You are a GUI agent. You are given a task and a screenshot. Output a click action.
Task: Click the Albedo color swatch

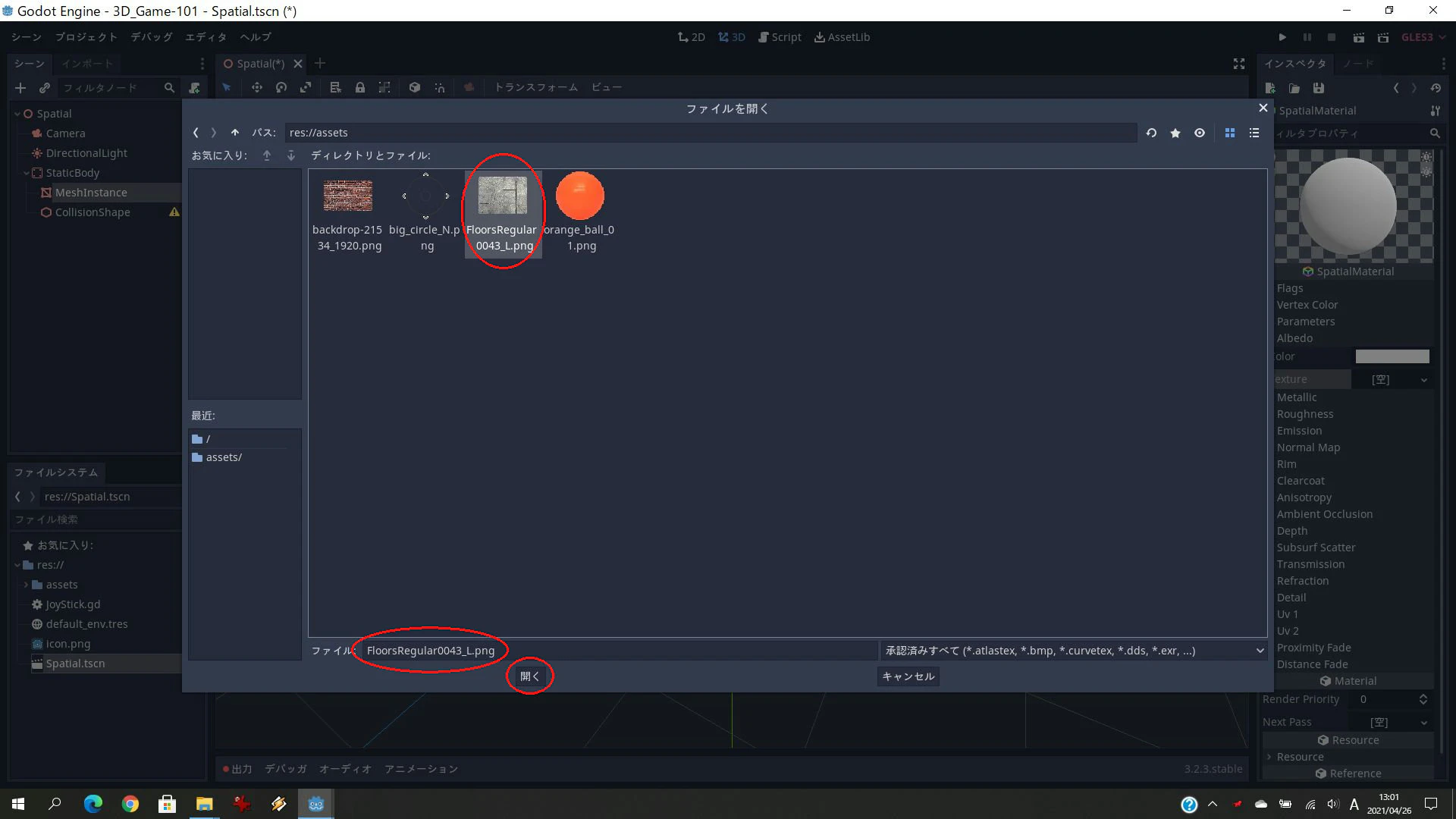[1392, 356]
